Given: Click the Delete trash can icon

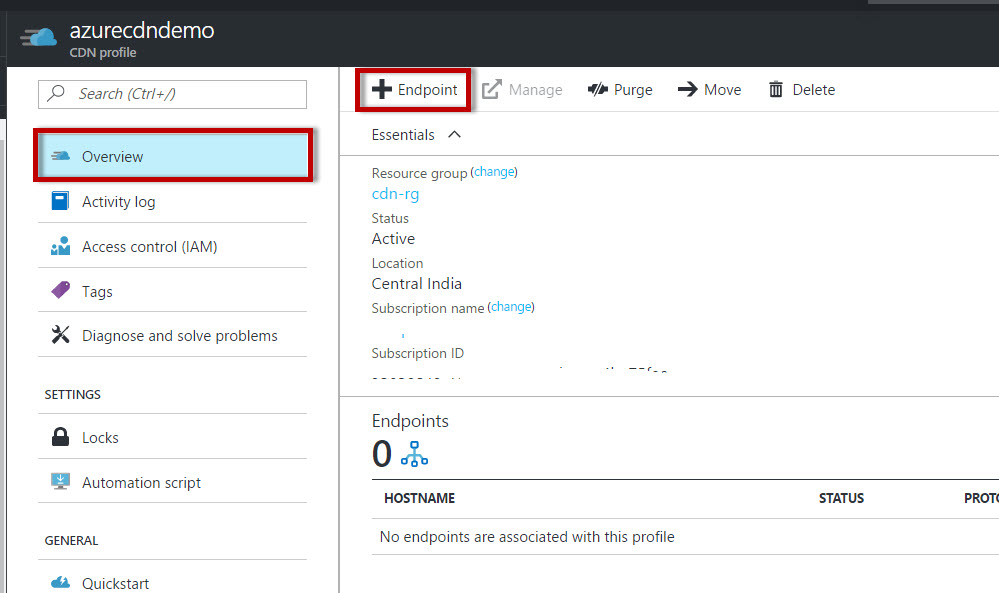Looking at the screenshot, I should pos(775,89).
